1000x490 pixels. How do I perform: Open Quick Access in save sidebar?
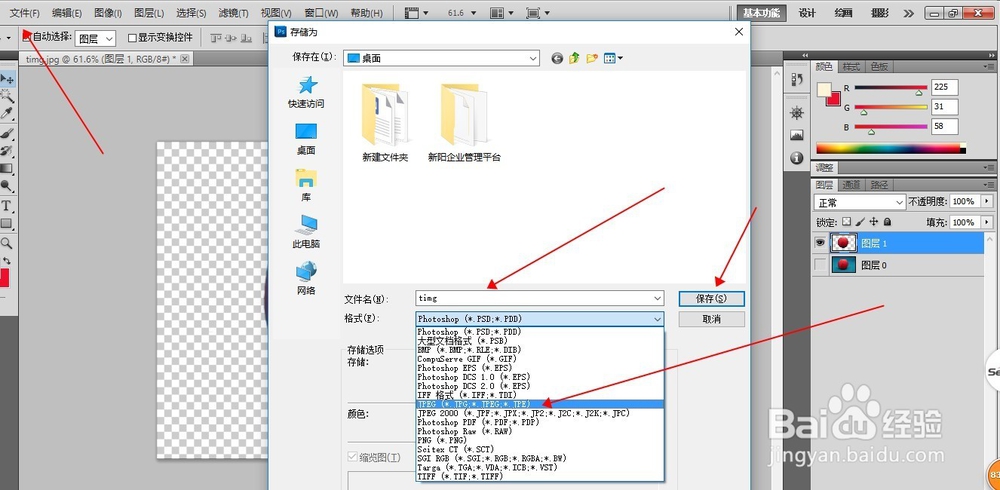(306, 92)
